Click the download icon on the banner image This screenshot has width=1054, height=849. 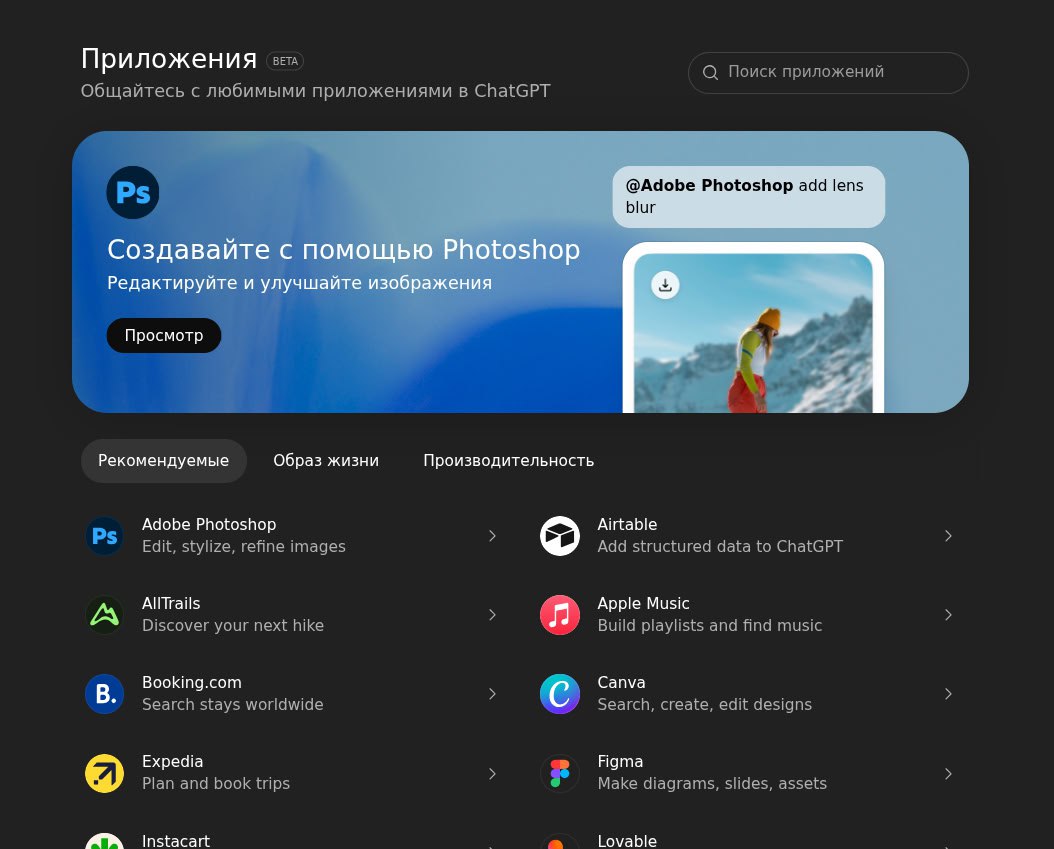665,285
